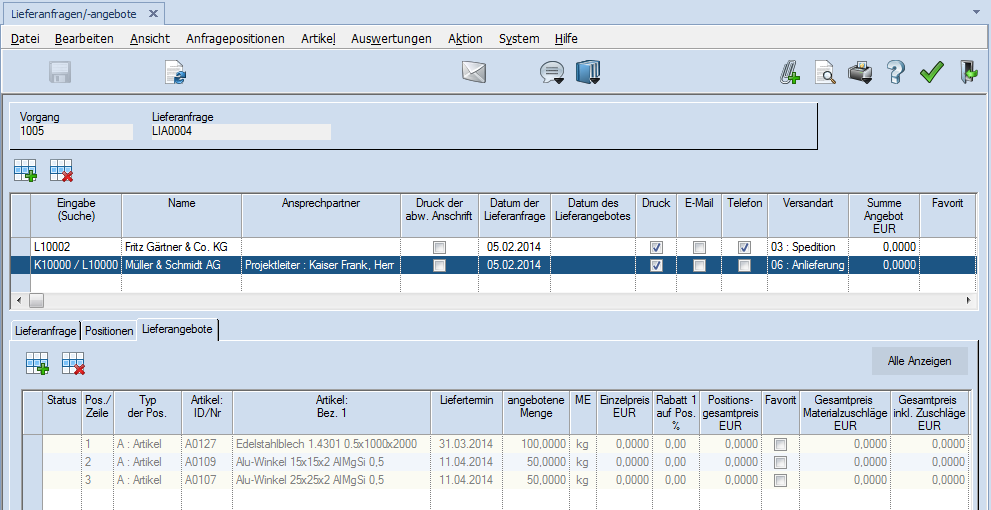Expand the speech bubble notes dropdown
991x510 pixels.
pyautogui.click(x=552, y=73)
